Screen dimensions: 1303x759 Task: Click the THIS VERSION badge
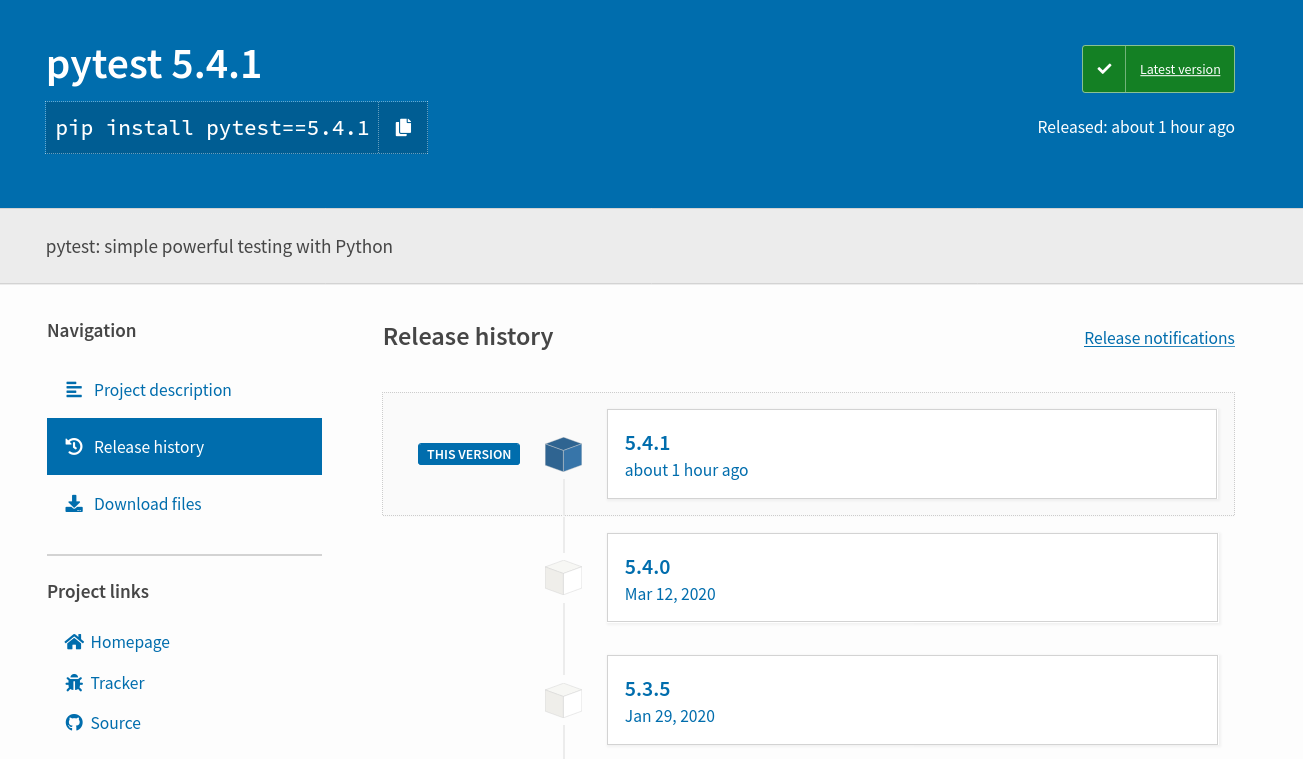[x=469, y=454]
